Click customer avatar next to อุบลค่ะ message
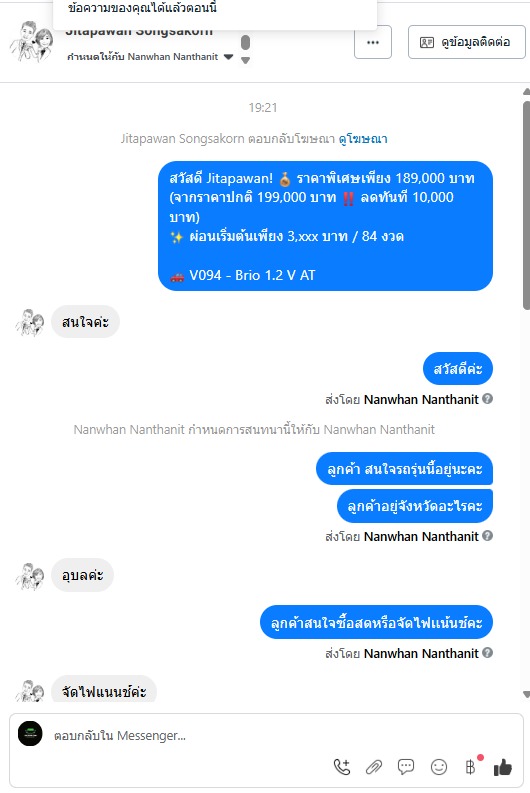Screen dimensions: 530x793 click(x=30, y=576)
